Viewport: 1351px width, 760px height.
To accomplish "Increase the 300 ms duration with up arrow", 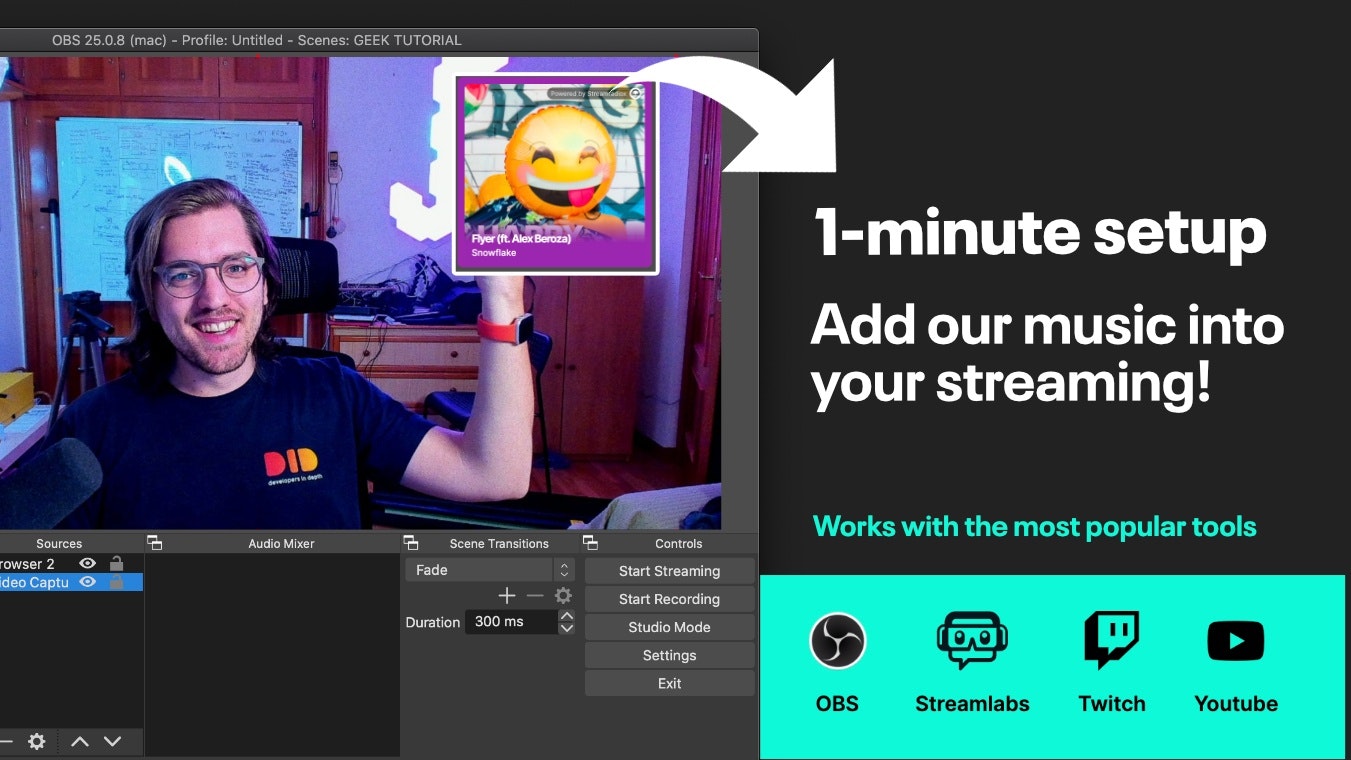I will tap(567, 615).
